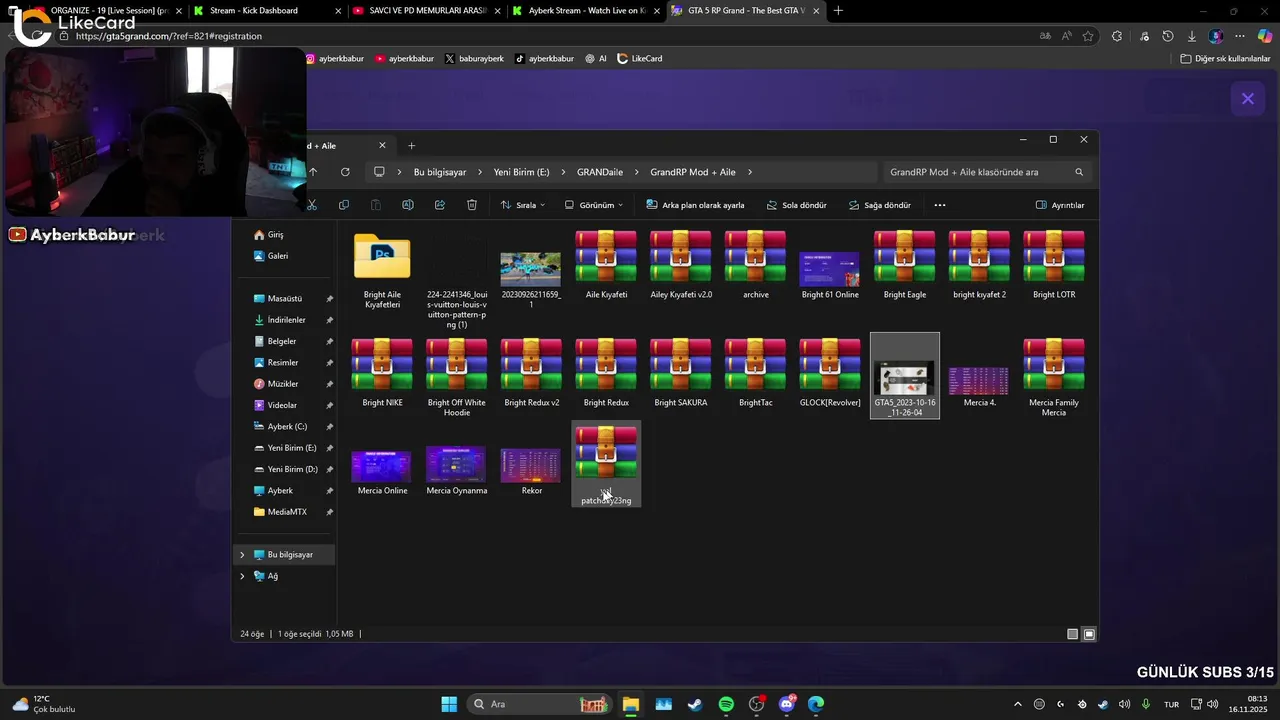This screenshot has width=1280, height=720.
Task: Click Sola döndür rotate left button
Action: click(x=796, y=205)
